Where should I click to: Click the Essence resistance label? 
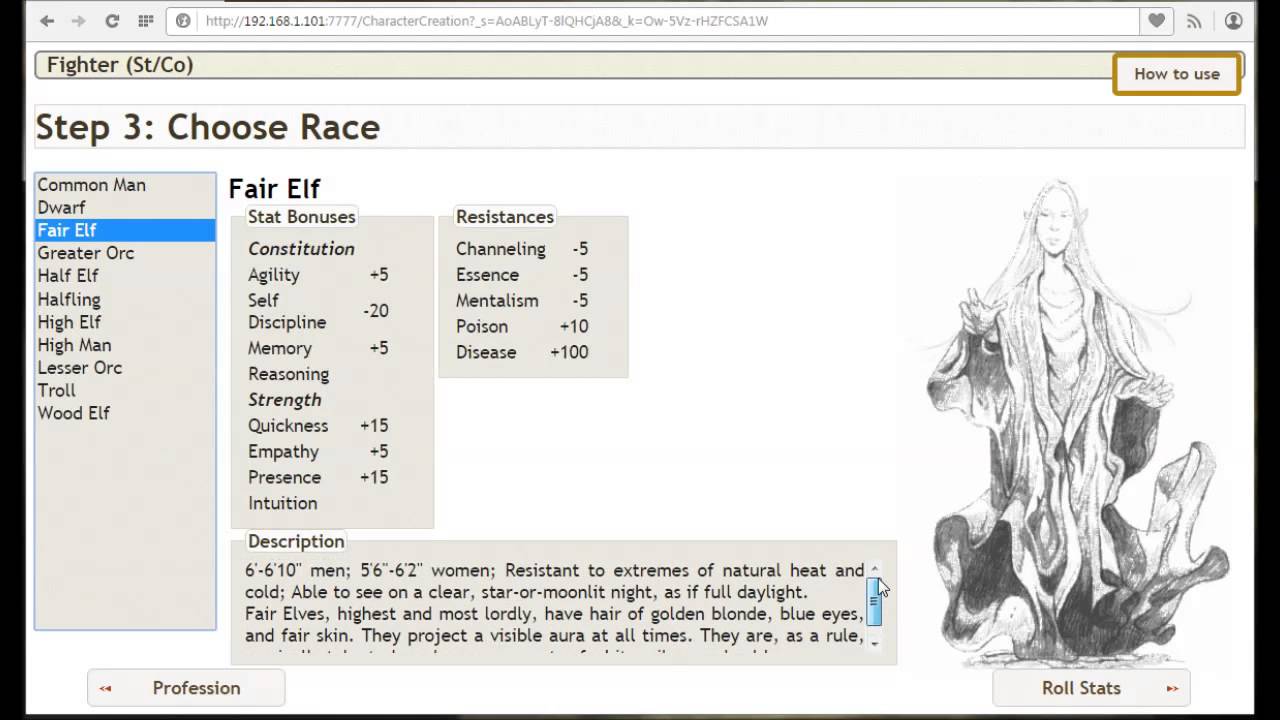coord(488,275)
